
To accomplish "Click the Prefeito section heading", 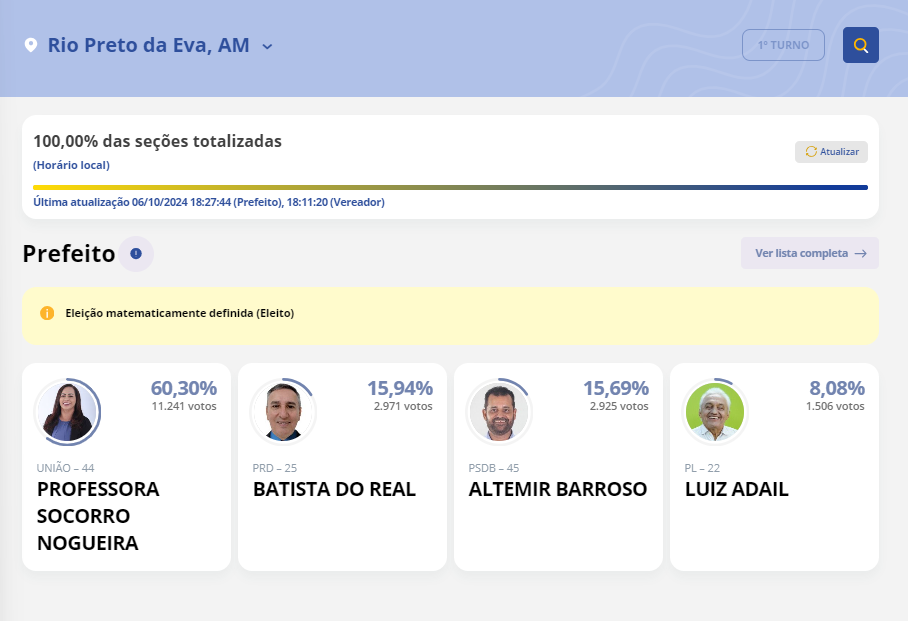I will (x=69, y=254).
